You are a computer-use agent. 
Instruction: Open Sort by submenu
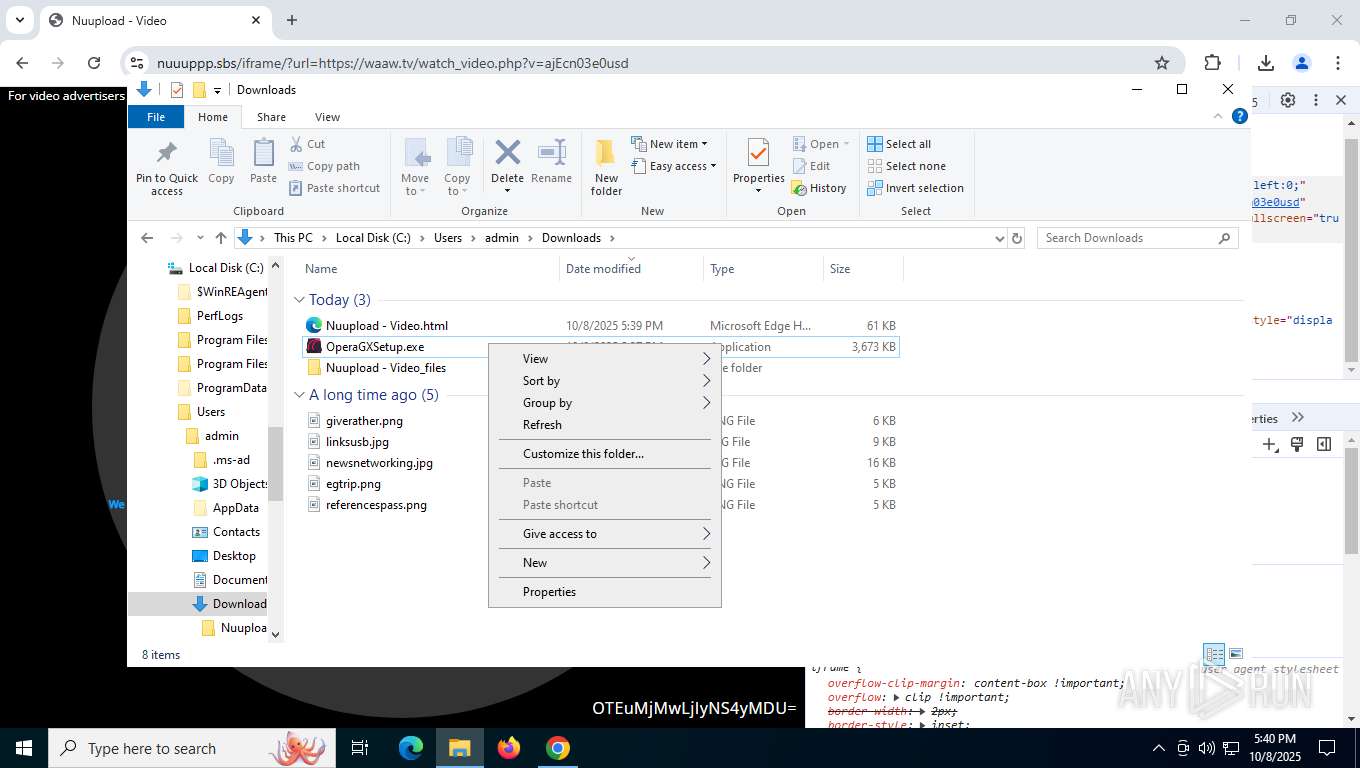click(604, 381)
